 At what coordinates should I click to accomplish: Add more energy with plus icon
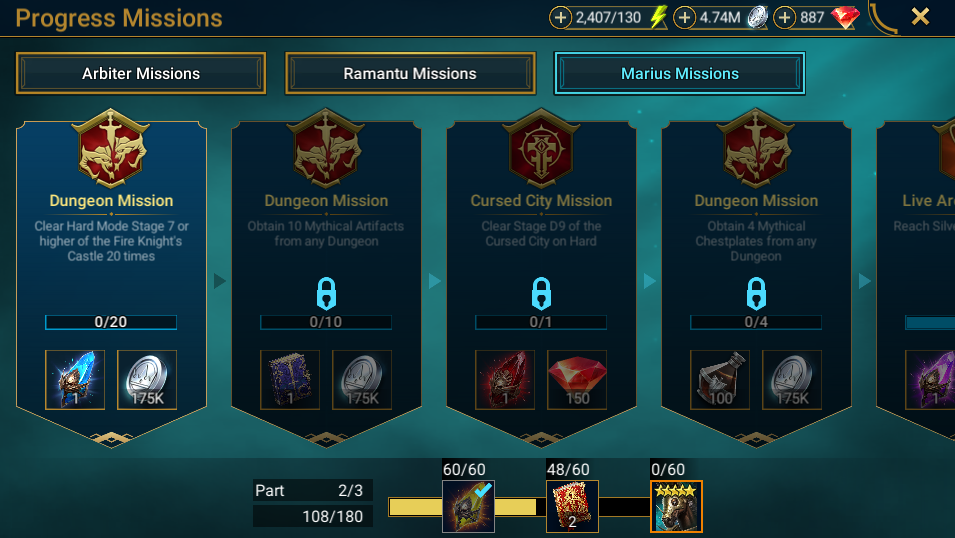[560, 18]
